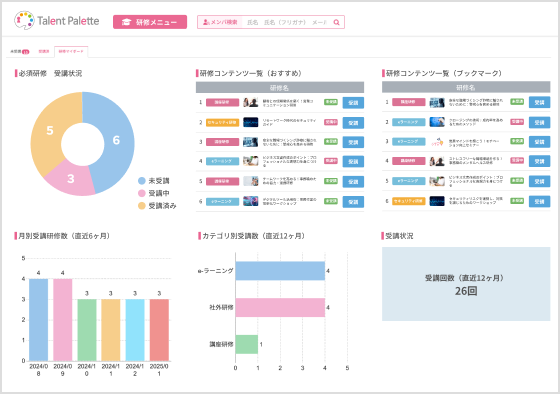Click 受講 for row 3 in おすすめ list
The height and width of the screenshot is (394, 560).
point(353,142)
